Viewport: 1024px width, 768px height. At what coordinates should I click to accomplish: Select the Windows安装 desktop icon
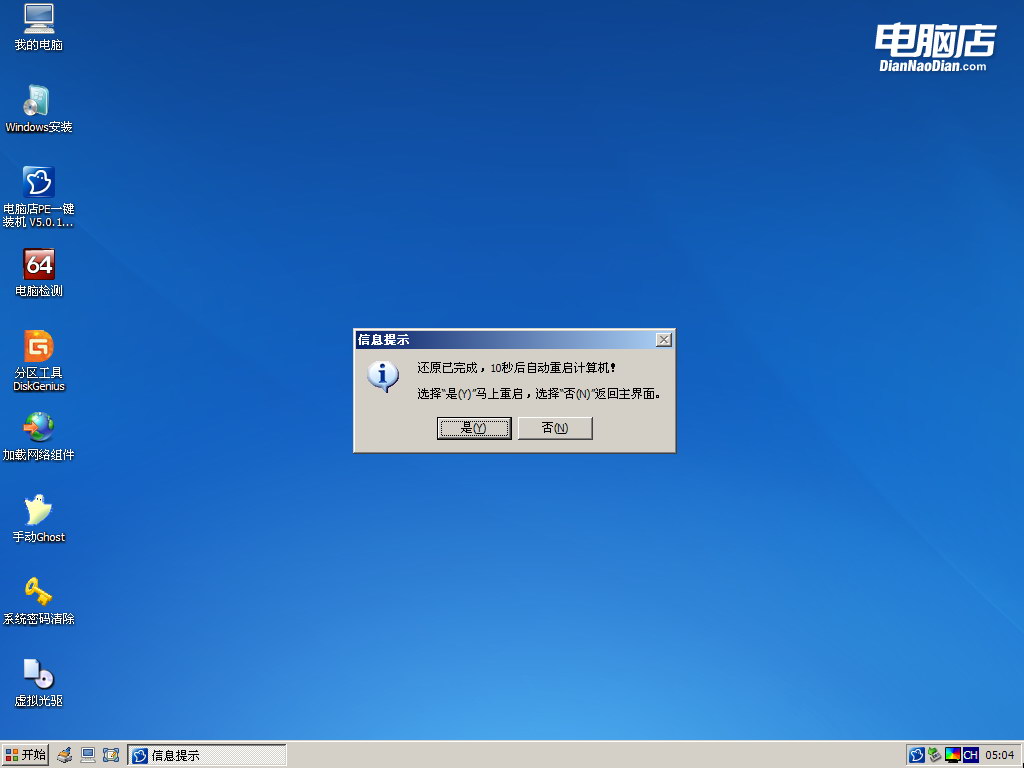point(38,101)
